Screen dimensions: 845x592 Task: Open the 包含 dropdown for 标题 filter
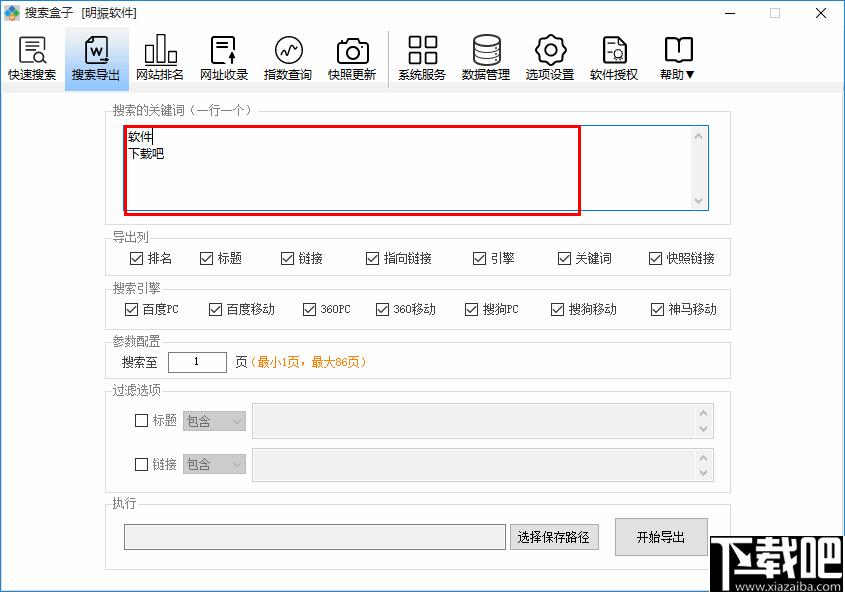(214, 421)
